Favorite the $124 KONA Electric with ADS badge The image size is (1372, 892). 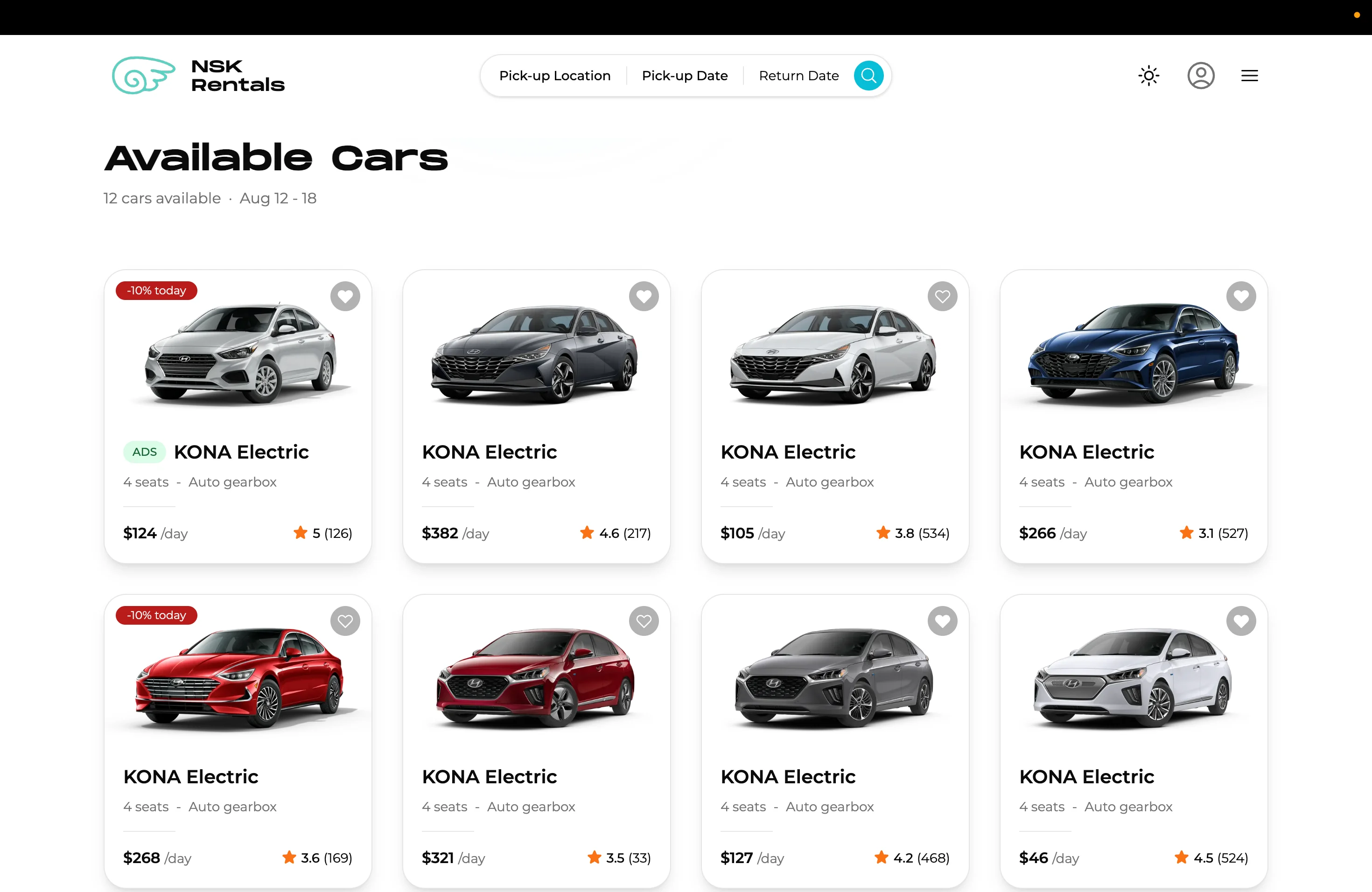tap(345, 296)
